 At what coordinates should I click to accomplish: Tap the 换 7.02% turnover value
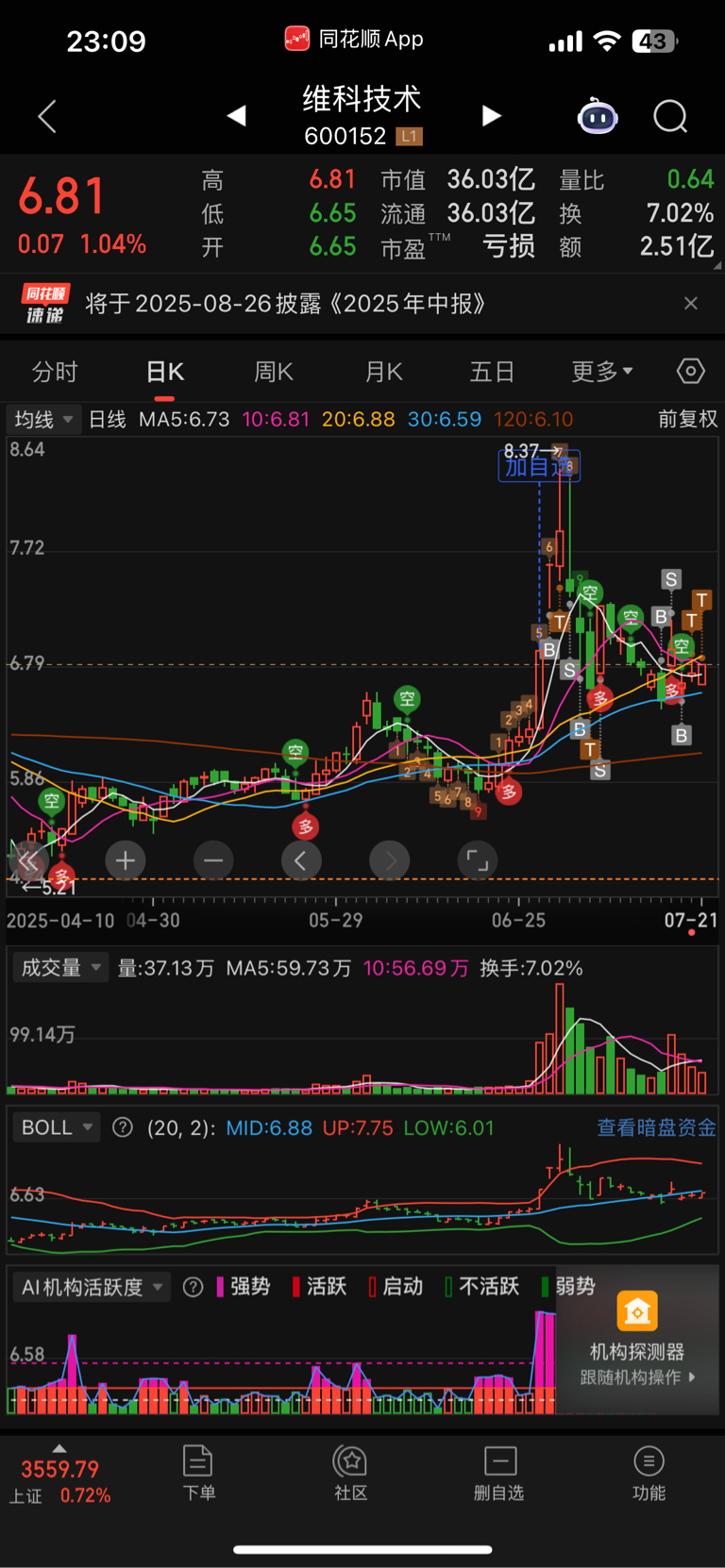(x=680, y=213)
